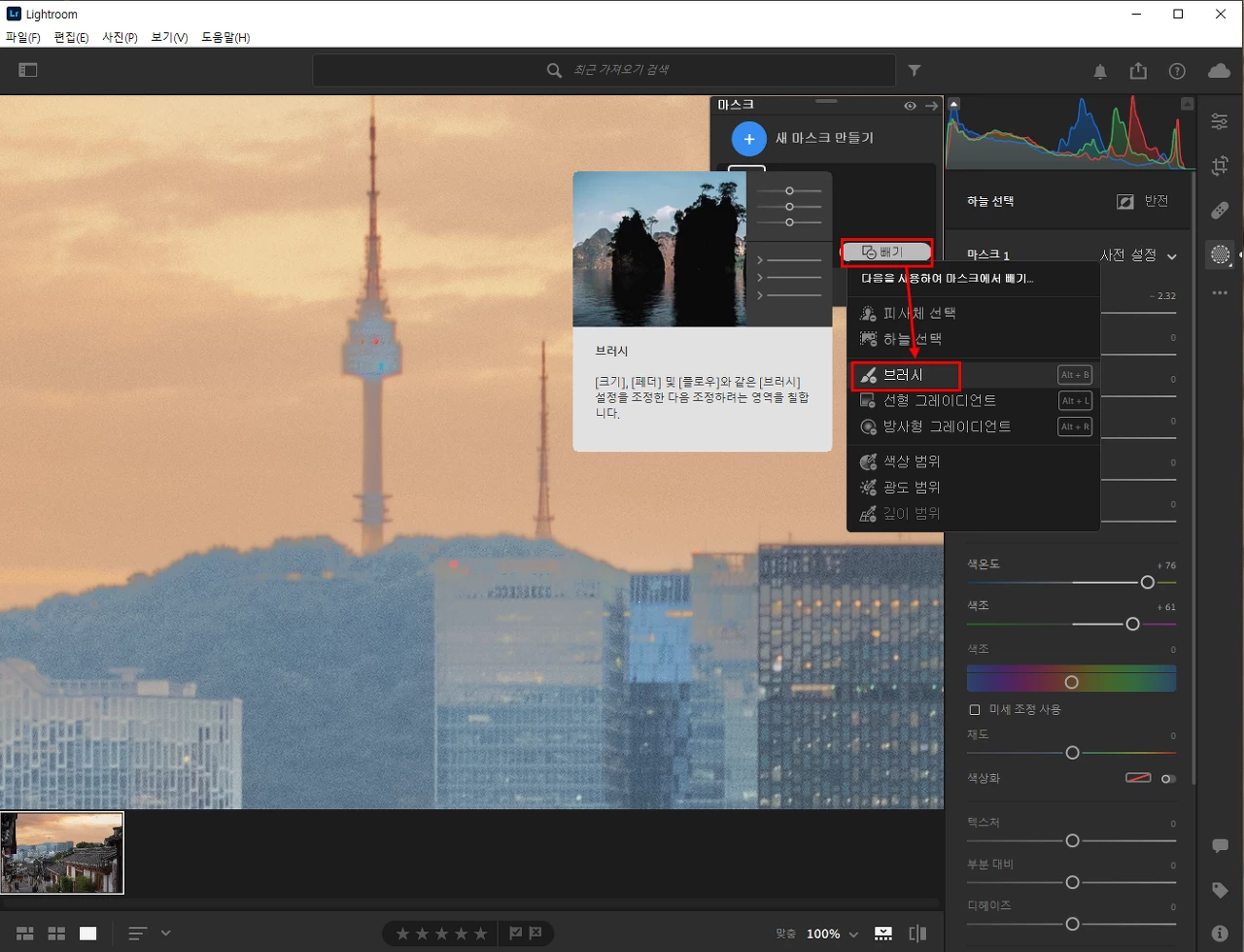Open the notifications bell icon
Image resolution: width=1244 pixels, height=952 pixels.
pos(1100,71)
